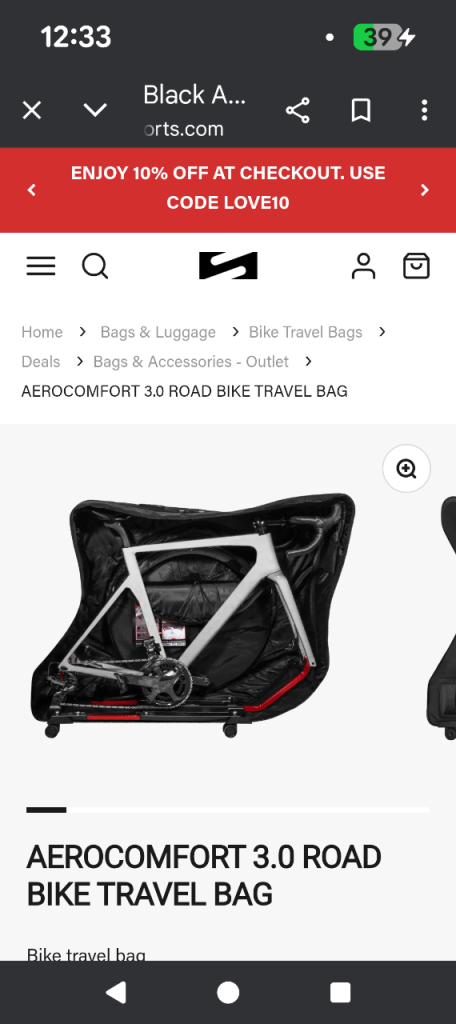Expand the tab collapse chevron
456x1024 pixels.
tap(95, 110)
